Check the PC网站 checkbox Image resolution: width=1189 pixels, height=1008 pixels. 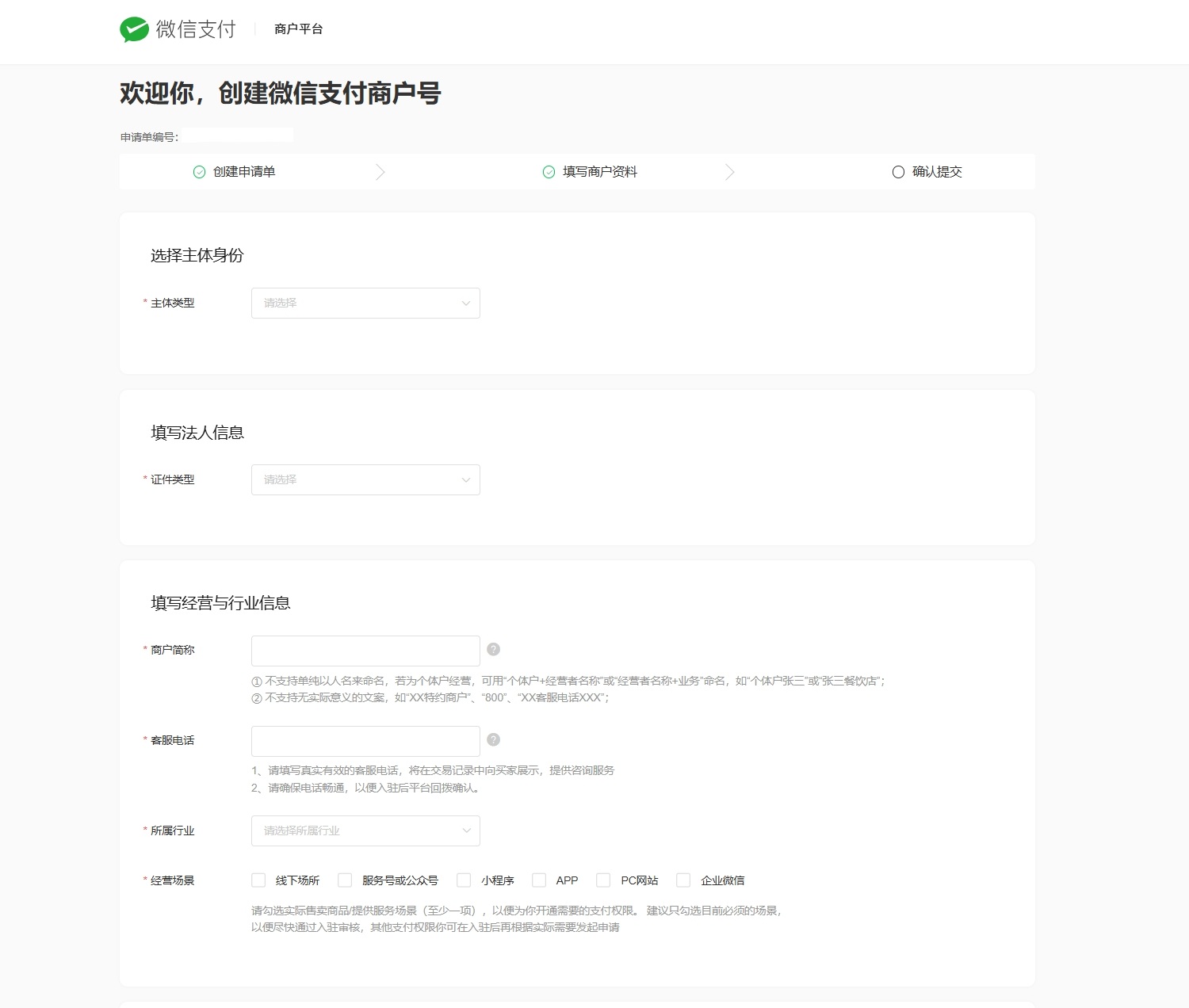coord(603,880)
